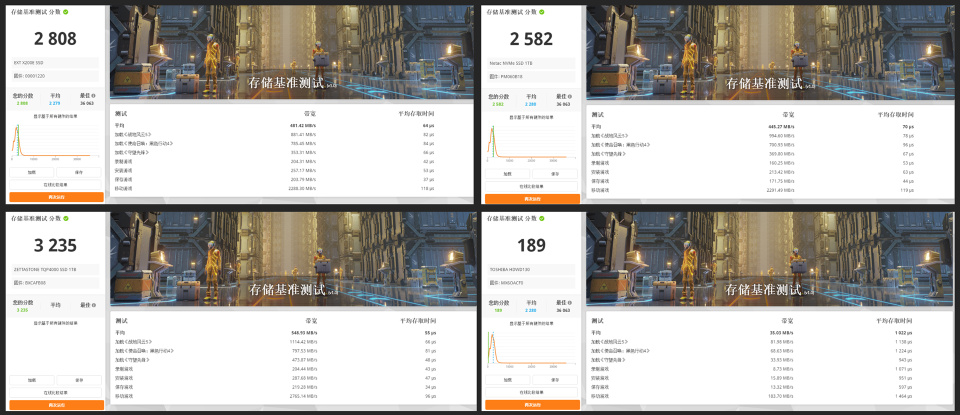Click 加载 button in the 3 235 panel
Viewport: 960px width, 415px height.
point(31,380)
